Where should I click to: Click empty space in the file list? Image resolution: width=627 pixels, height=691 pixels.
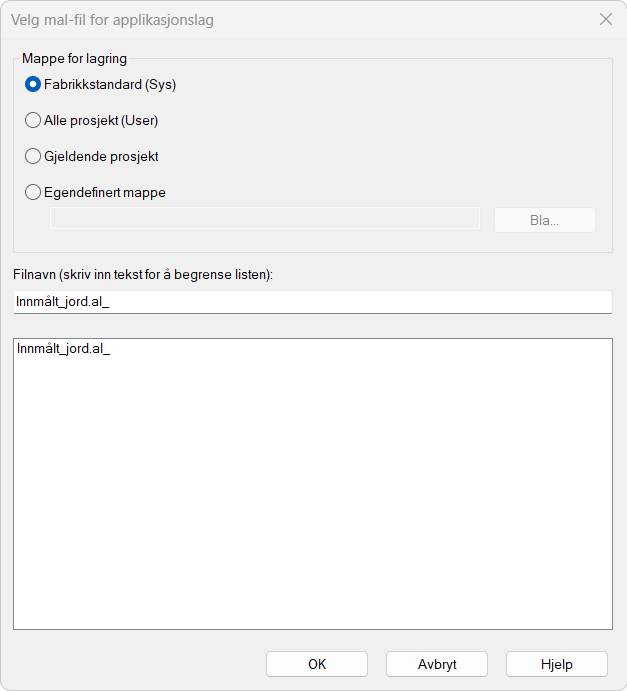312,500
